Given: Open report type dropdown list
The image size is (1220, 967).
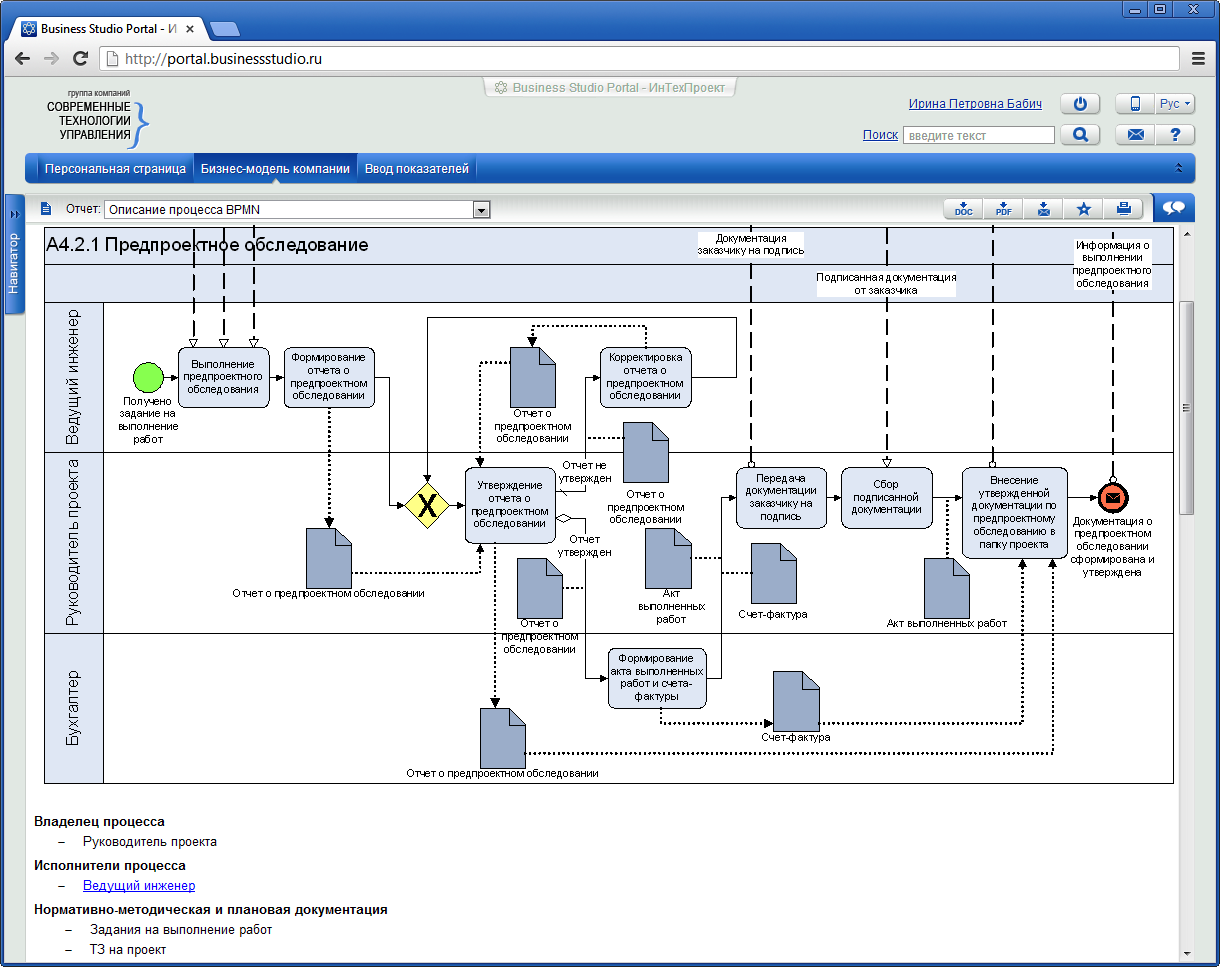Looking at the screenshot, I should [481, 209].
